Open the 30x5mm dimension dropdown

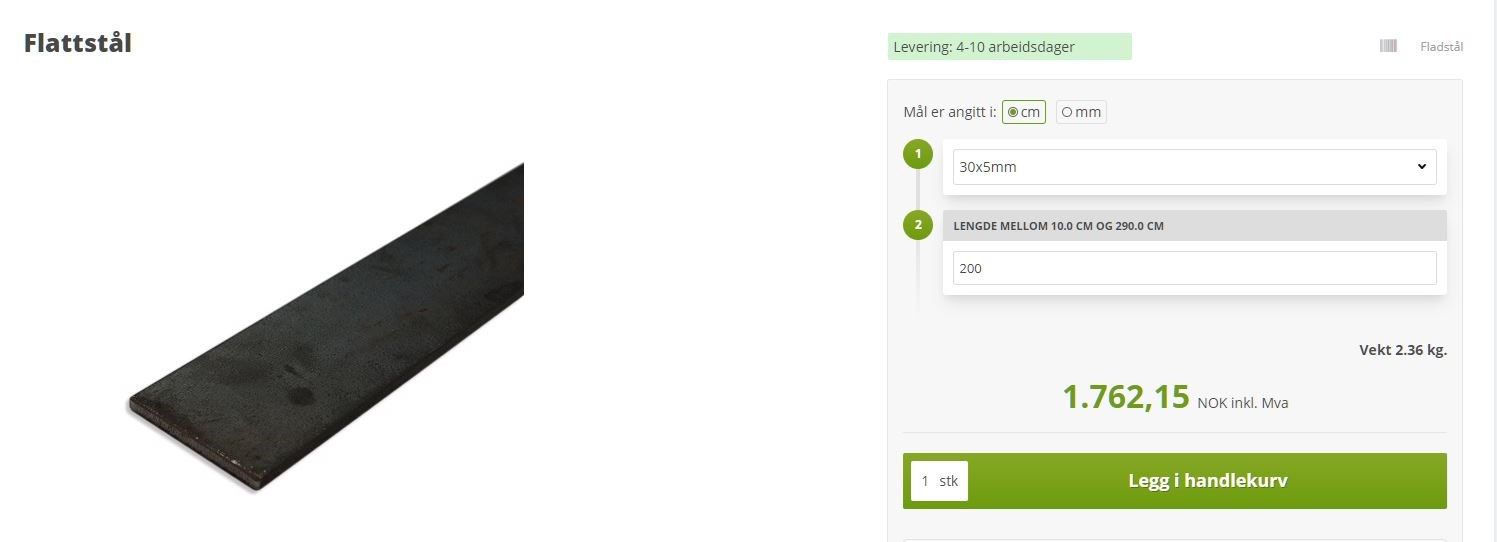pyautogui.click(x=1194, y=167)
